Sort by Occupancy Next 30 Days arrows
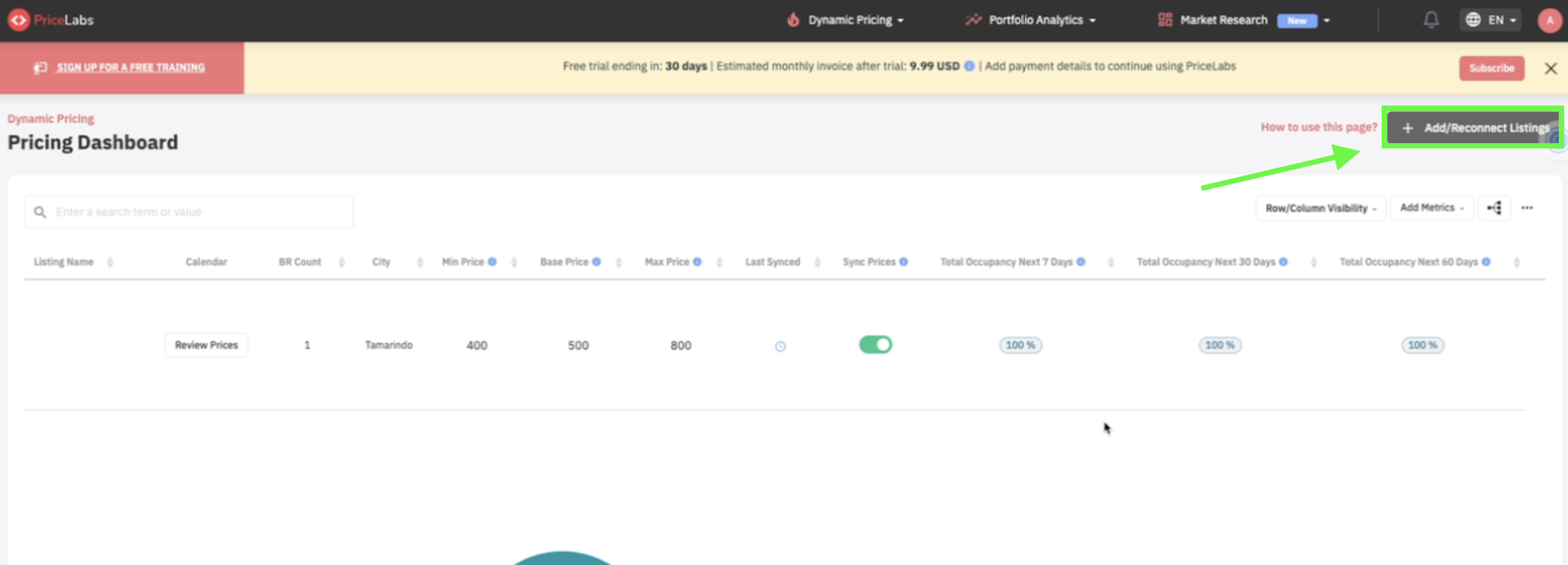Screen dimensions: 1568x565 tap(1313, 262)
